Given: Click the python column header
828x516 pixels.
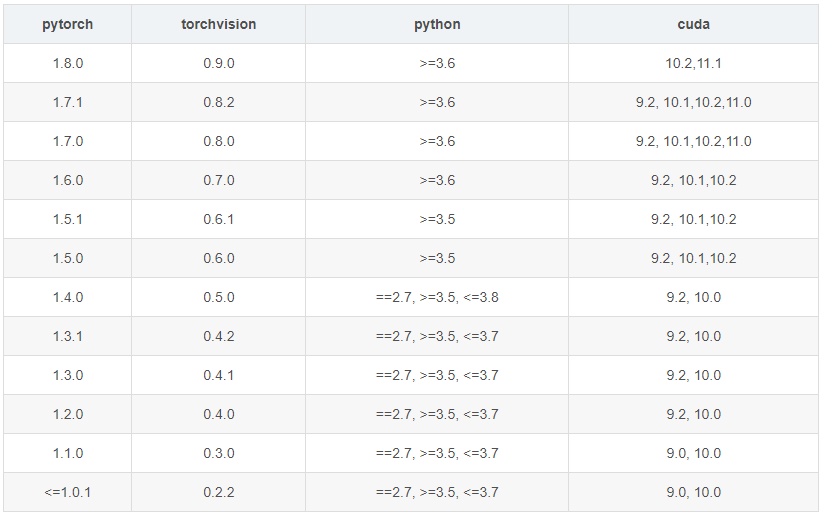Looking at the screenshot, I should [x=437, y=24].
